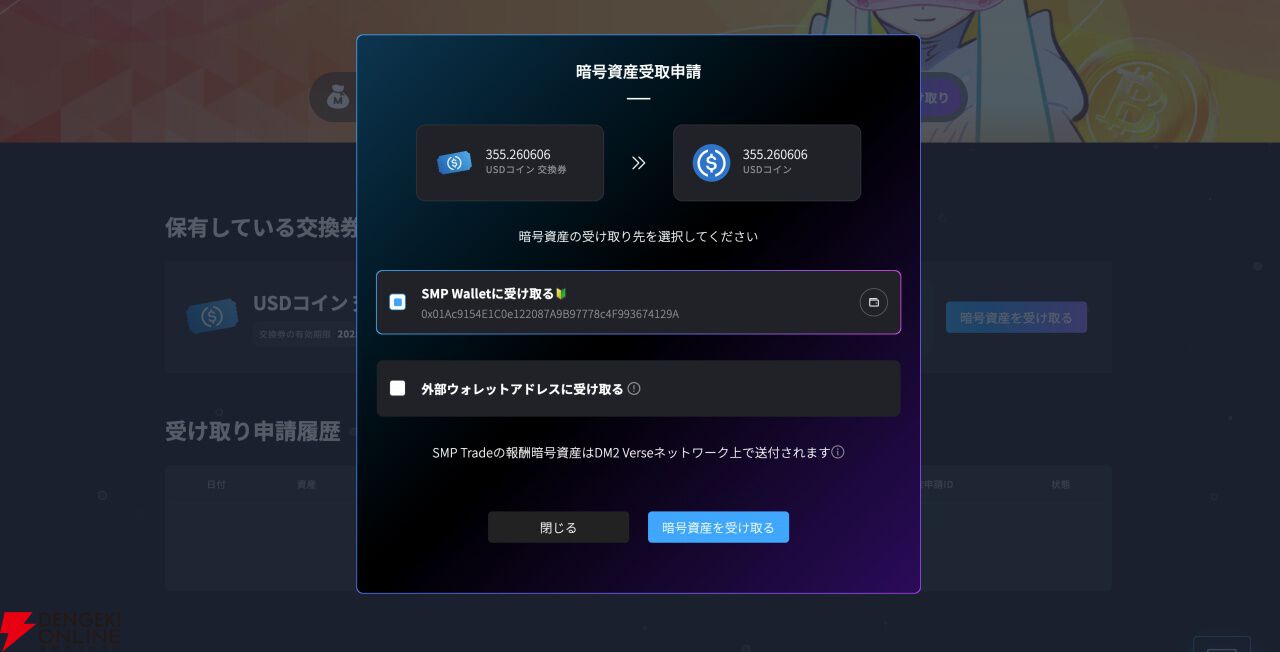The image size is (1280, 652).
Task: Click the blue USD Coin logo
Action: click(711, 163)
